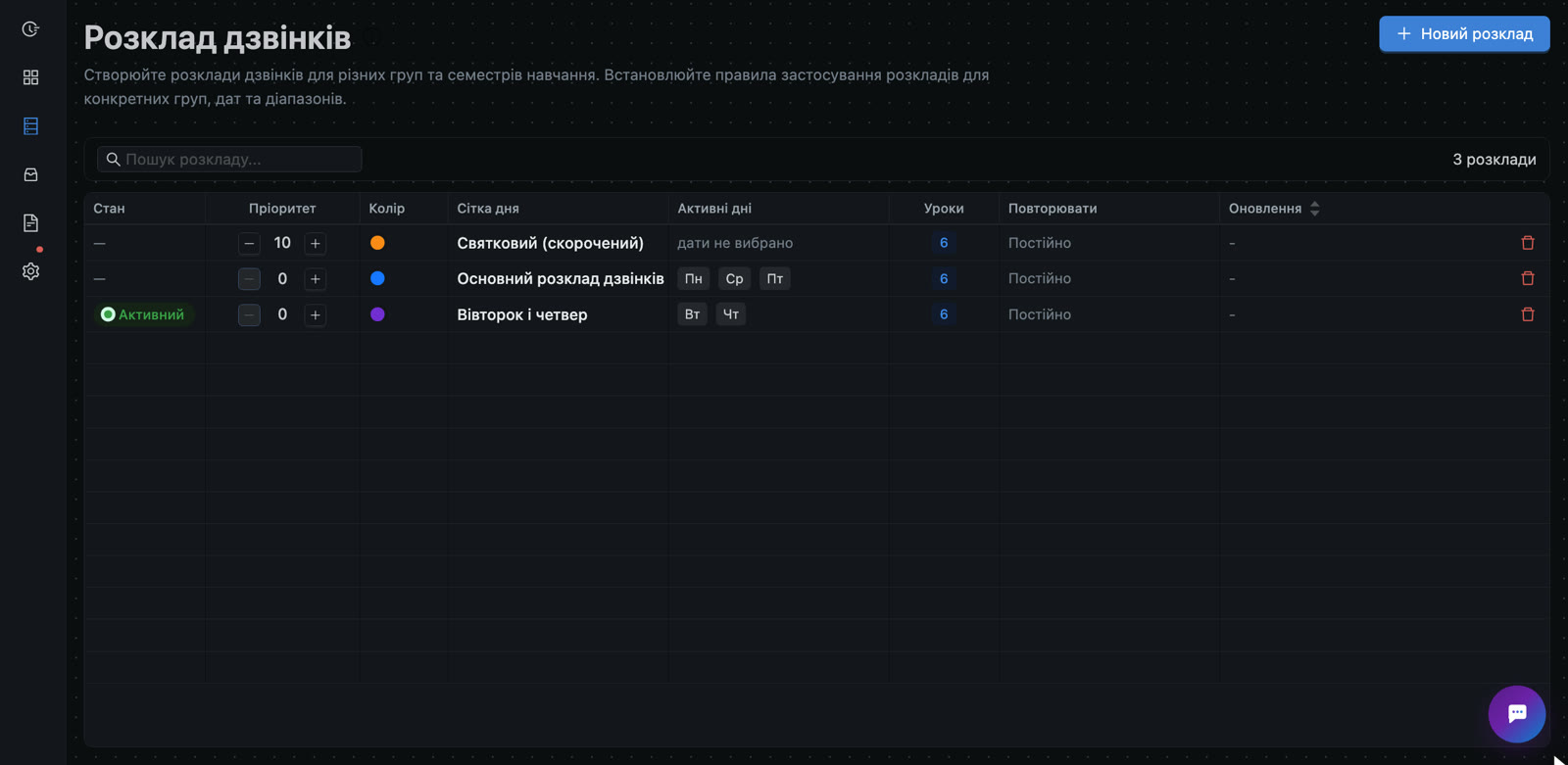This screenshot has height=765, width=1568.
Task: Click lessons count 6 for Святковий
Action: point(944,243)
